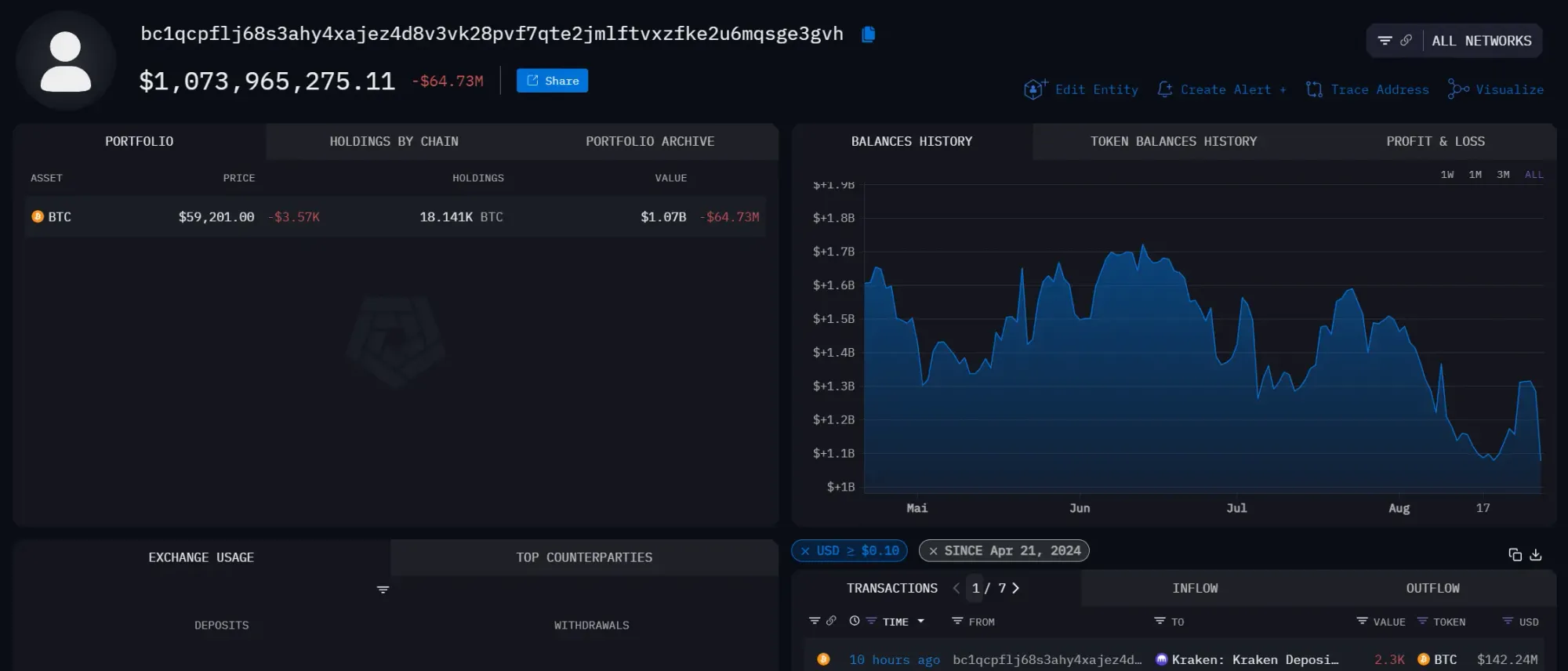Click the filter icon under EXCHANGE USAGE
1568x671 pixels.
[x=383, y=589]
